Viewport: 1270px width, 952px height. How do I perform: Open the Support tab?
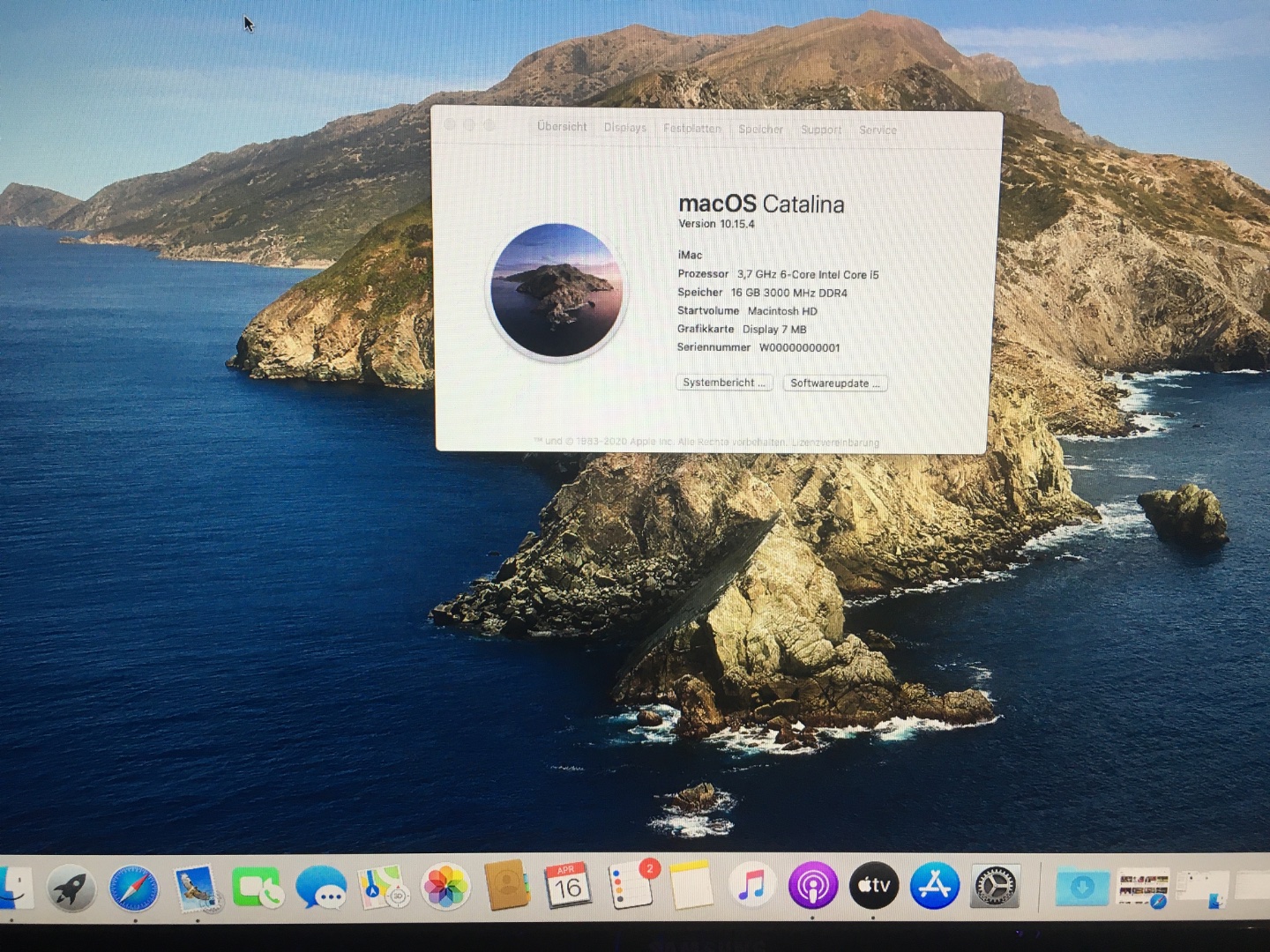coord(820,130)
